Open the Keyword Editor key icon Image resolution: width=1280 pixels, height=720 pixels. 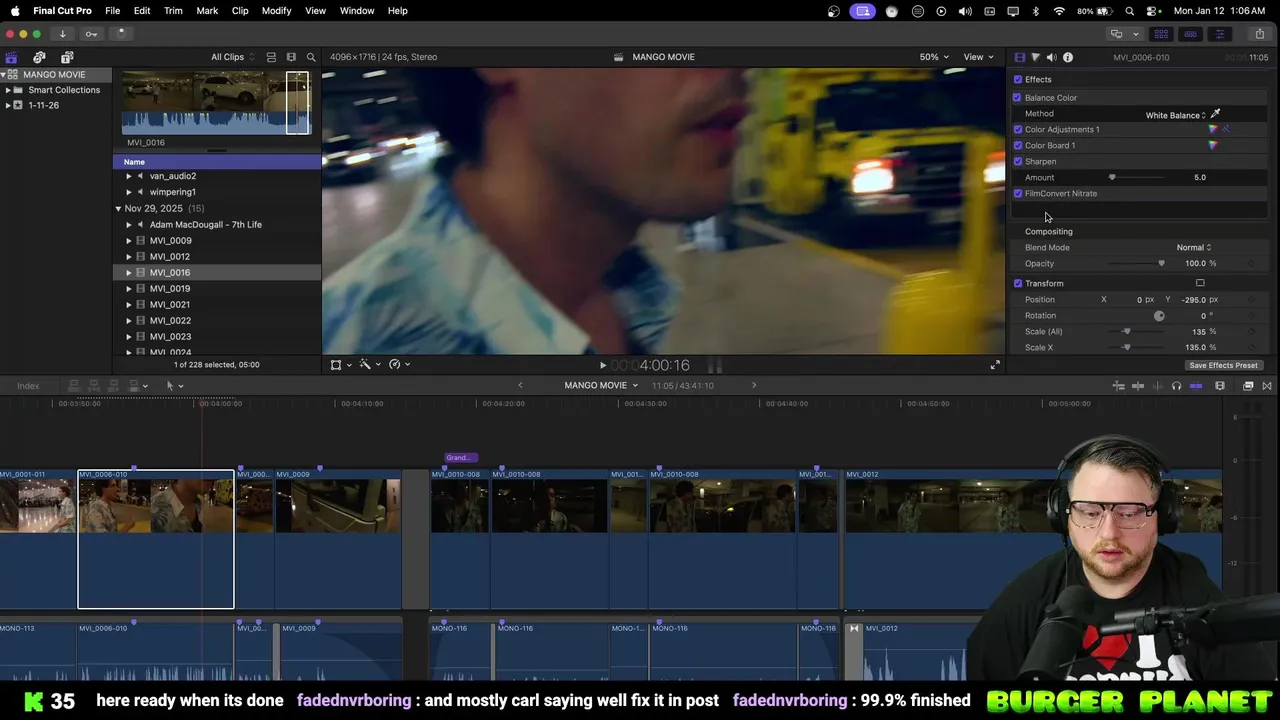(x=91, y=33)
